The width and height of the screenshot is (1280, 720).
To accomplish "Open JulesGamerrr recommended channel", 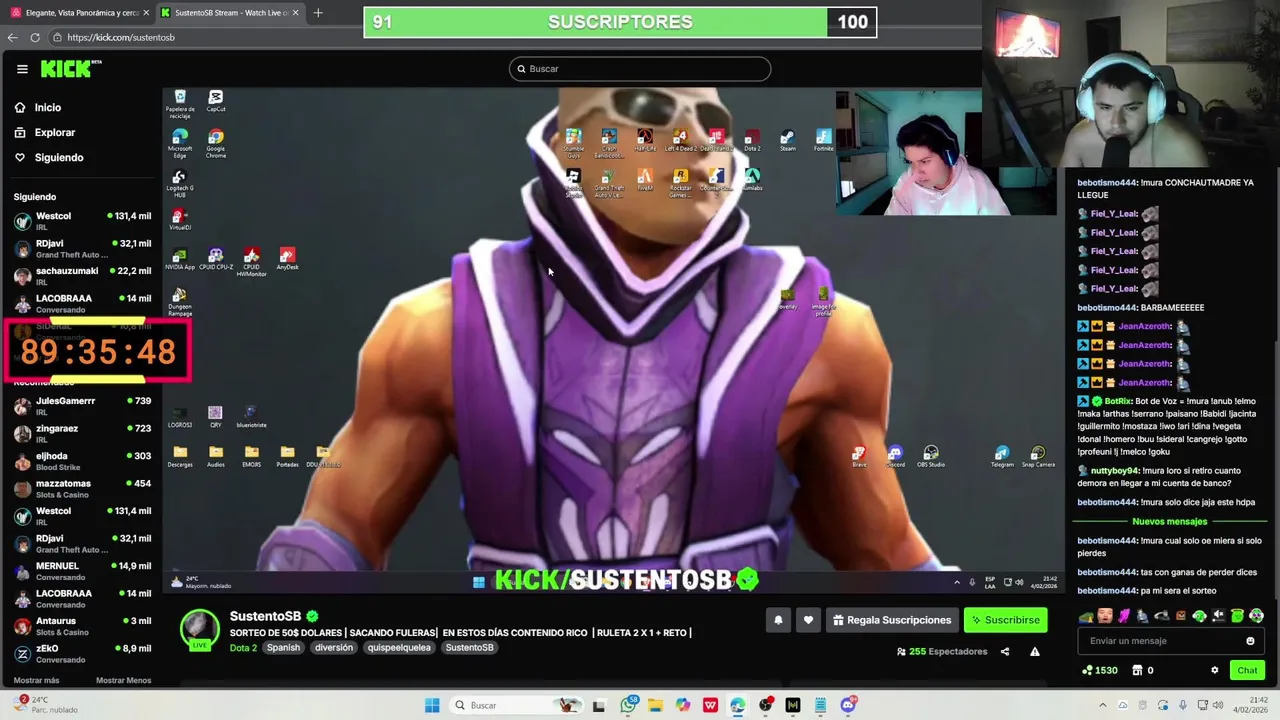I will click(82, 406).
